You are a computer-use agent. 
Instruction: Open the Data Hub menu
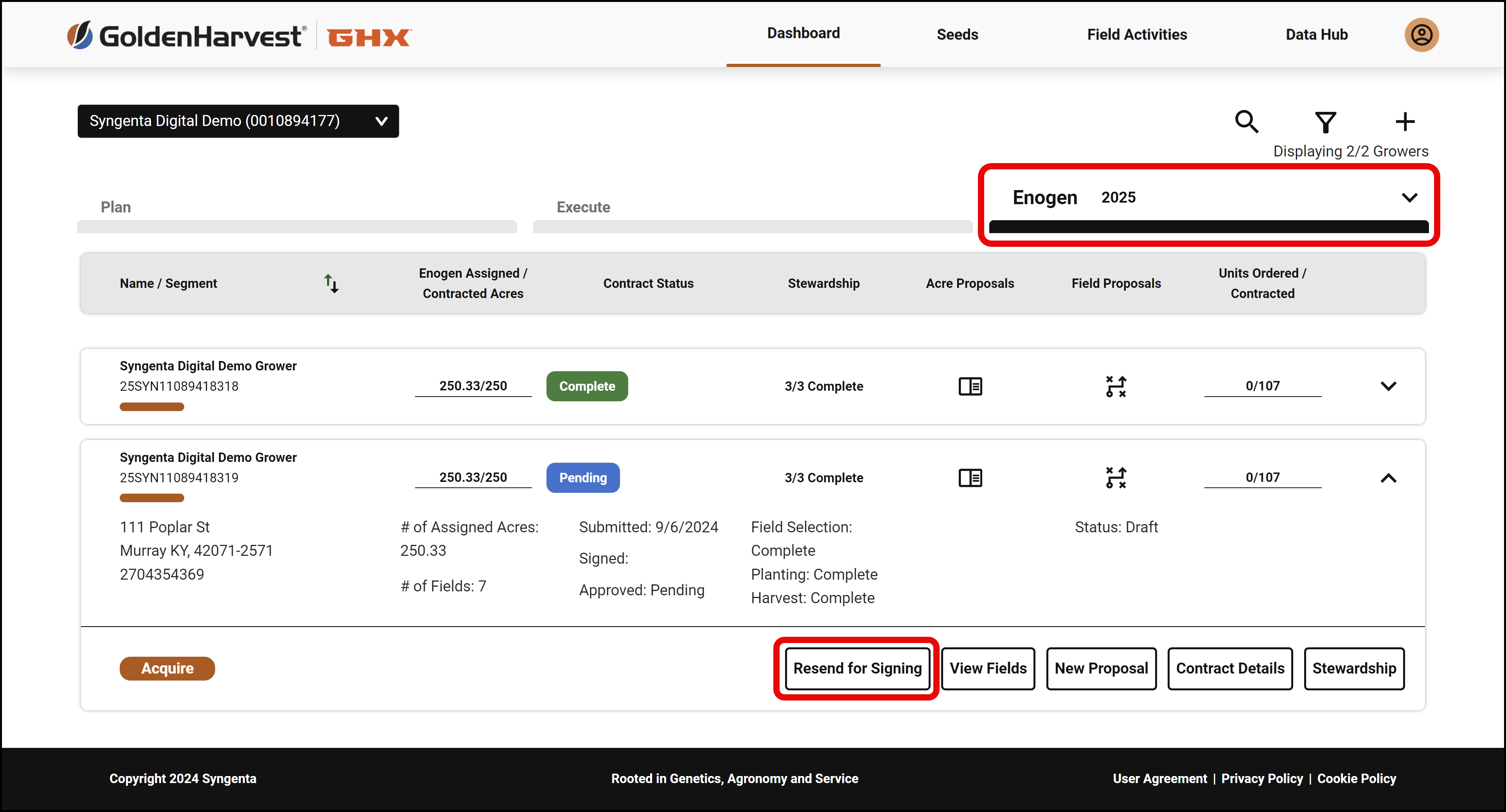[1317, 34]
